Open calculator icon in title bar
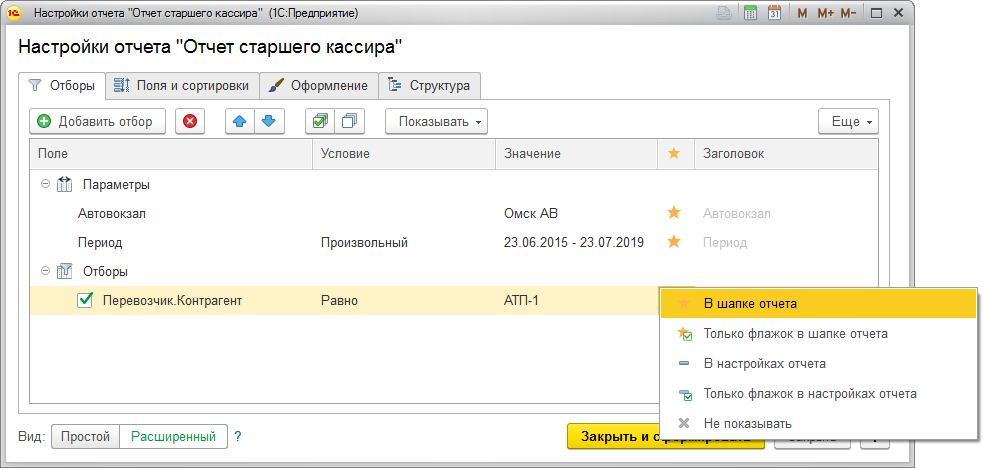This screenshot has width=988, height=468. pyautogui.click(x=750, y=14)
